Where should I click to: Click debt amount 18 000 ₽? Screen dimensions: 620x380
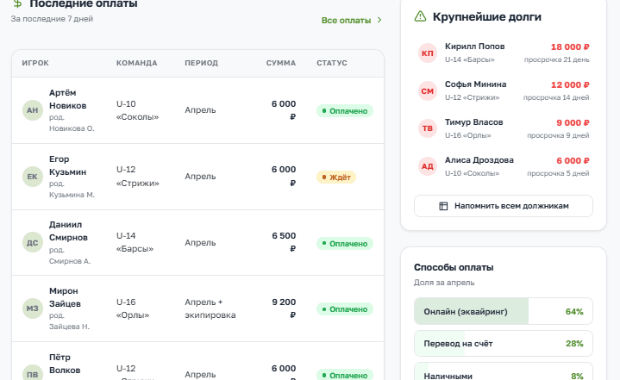[x=570, y=47]
